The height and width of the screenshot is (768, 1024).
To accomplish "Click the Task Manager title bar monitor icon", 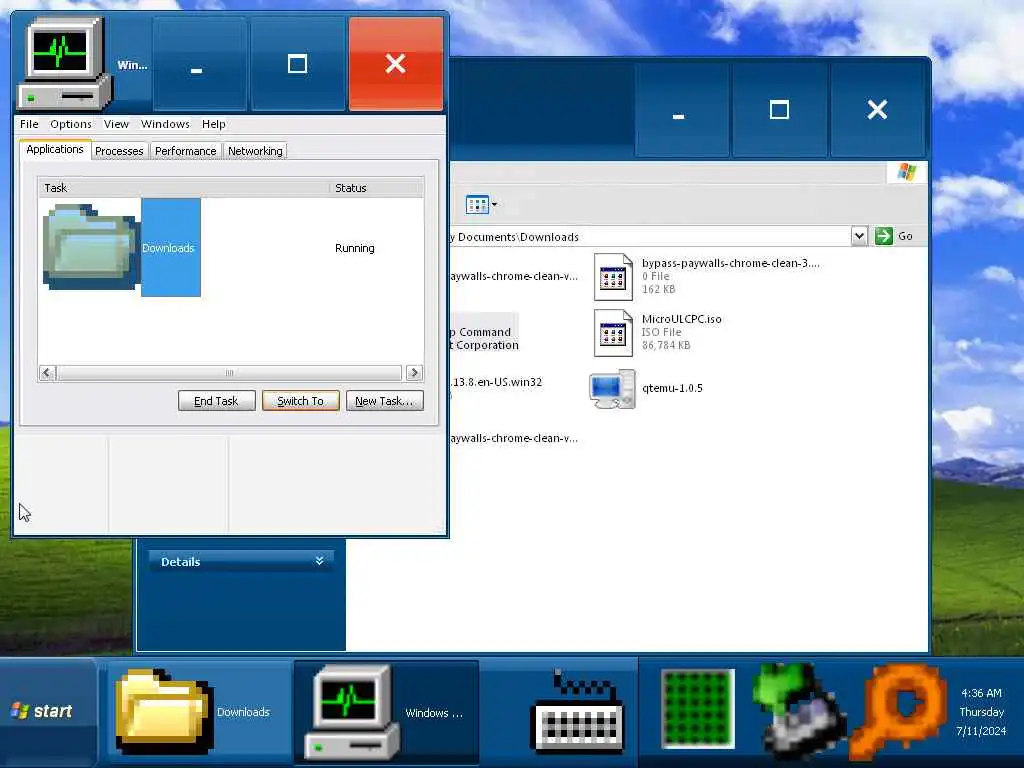I will (64, 63).
